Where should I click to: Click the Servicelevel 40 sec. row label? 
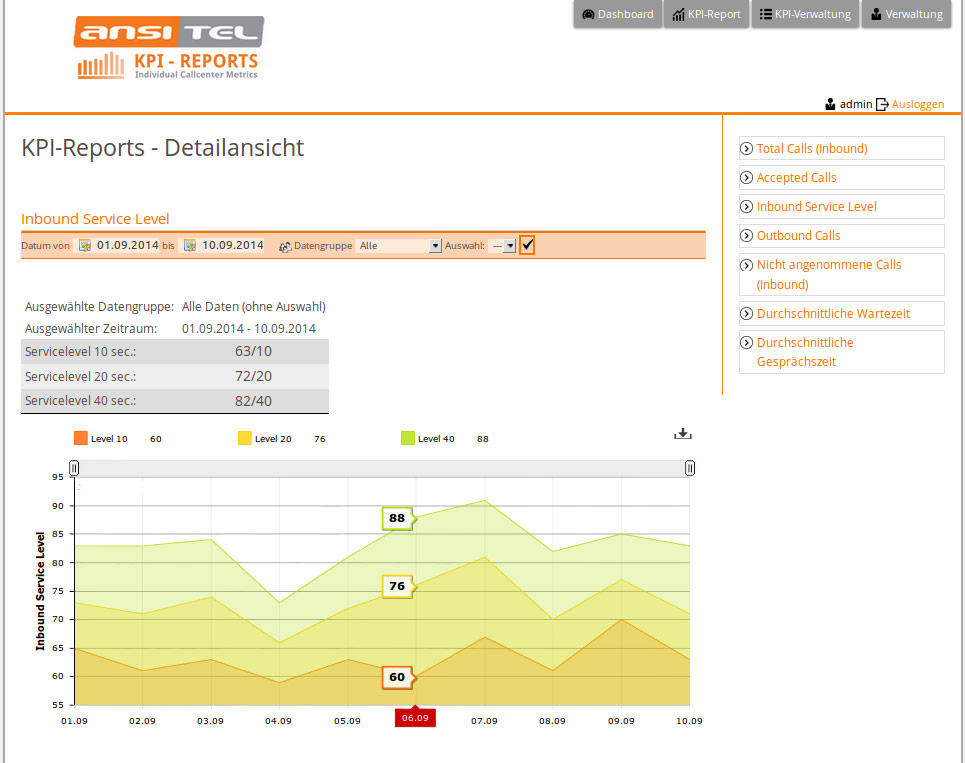[81, 401]
